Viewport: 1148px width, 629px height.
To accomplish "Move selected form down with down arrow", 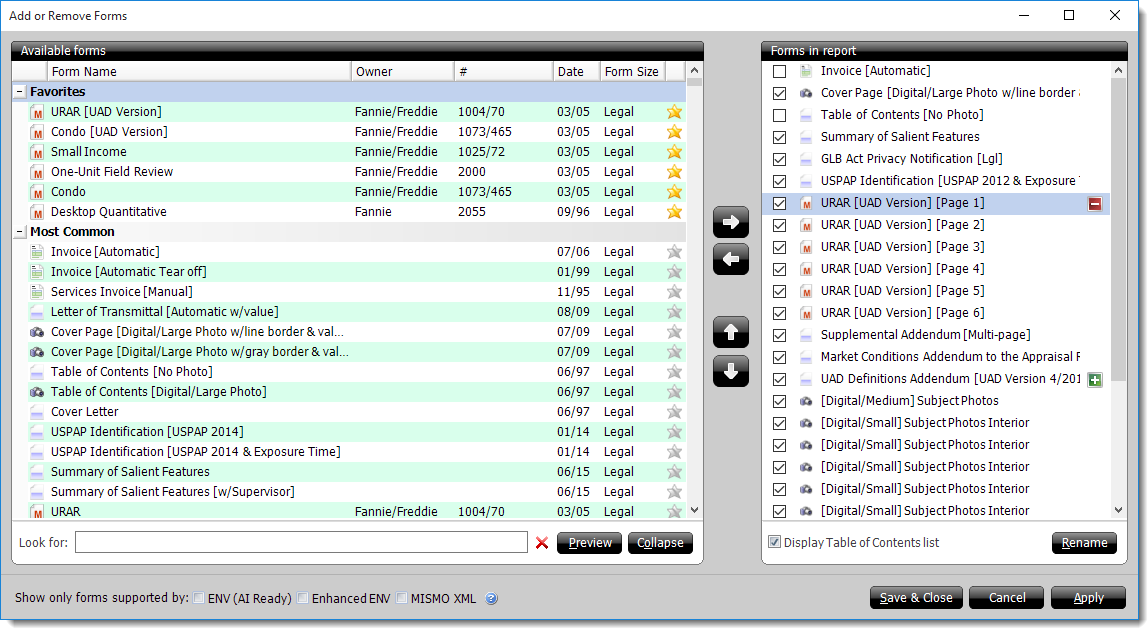I will (730, 371).
